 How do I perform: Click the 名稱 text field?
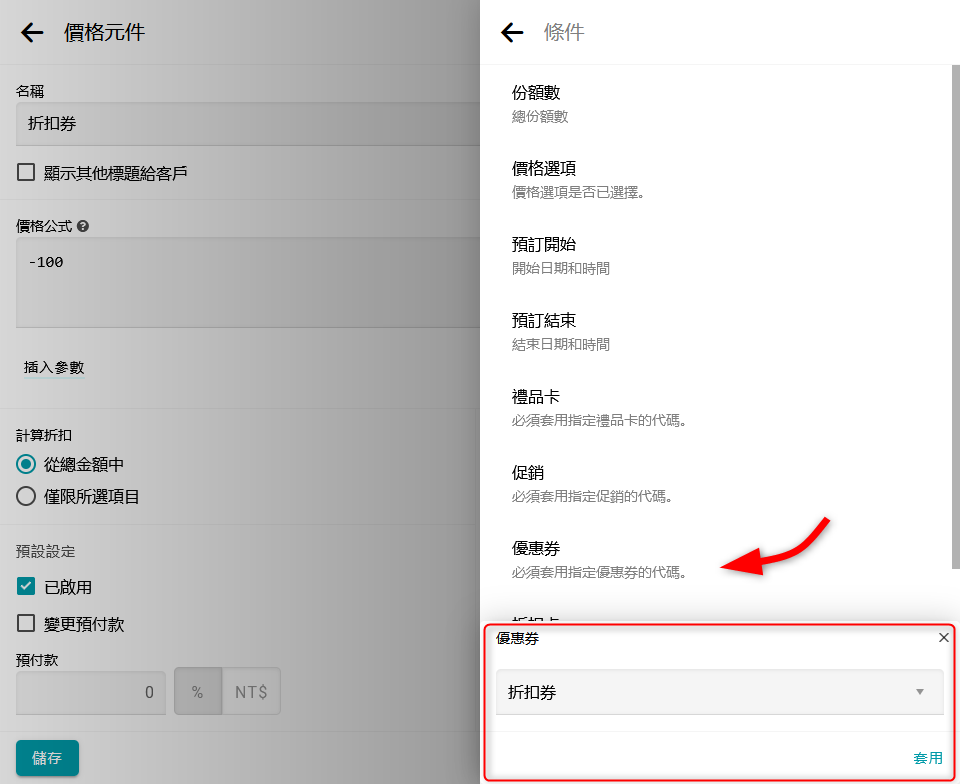[x=245, y=124]
